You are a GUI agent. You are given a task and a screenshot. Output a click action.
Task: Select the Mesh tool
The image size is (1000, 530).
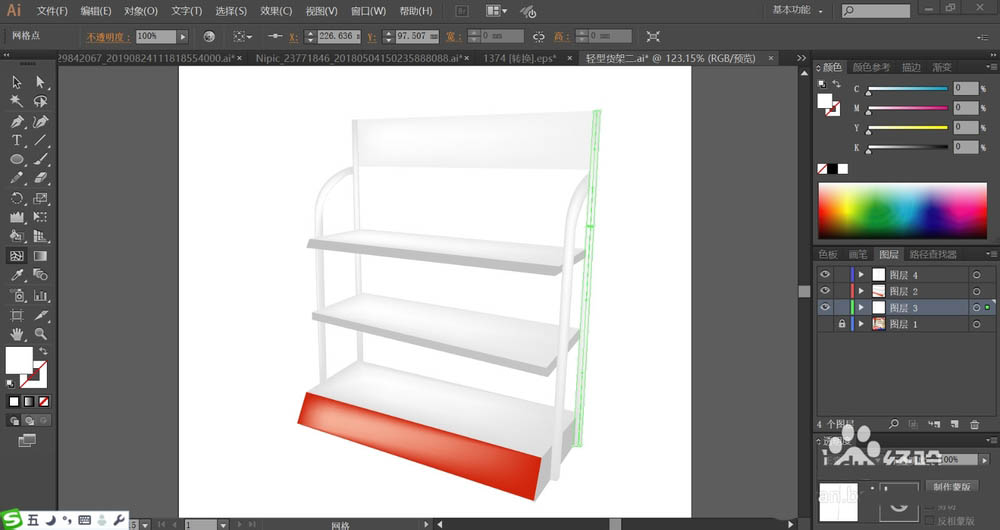(17, 256)
